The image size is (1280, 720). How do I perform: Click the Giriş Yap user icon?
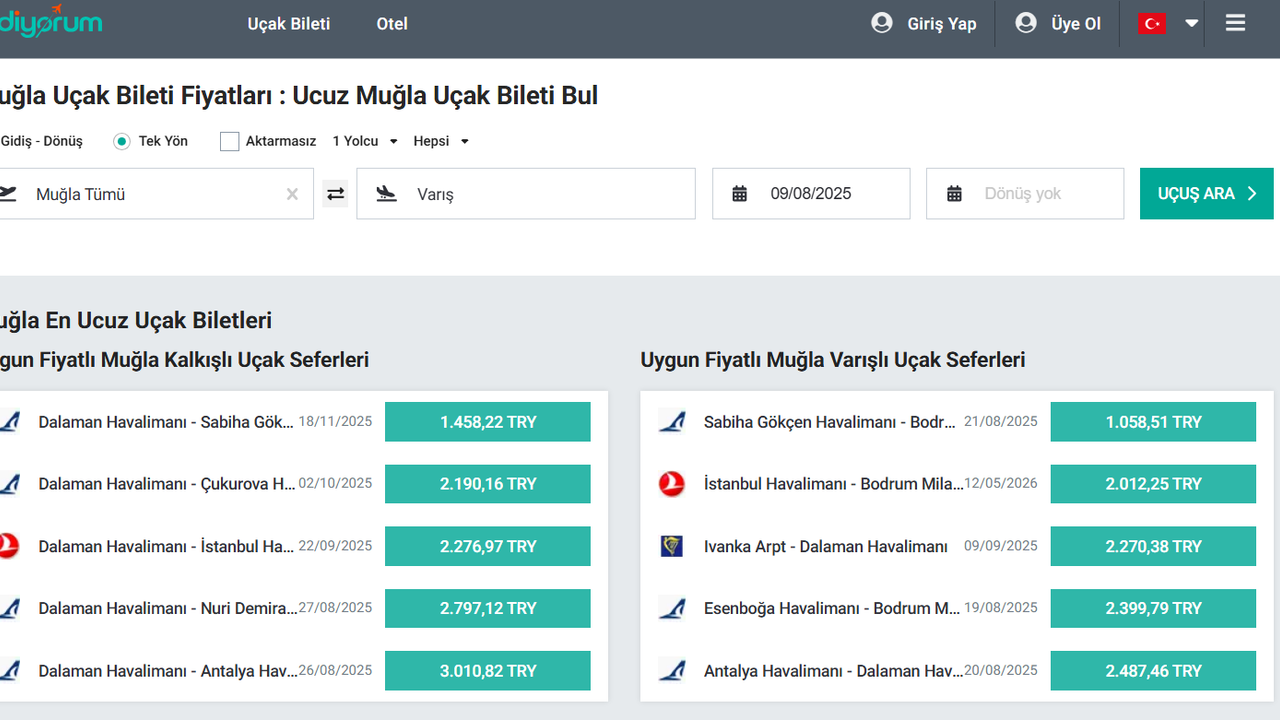click(882, 23)
